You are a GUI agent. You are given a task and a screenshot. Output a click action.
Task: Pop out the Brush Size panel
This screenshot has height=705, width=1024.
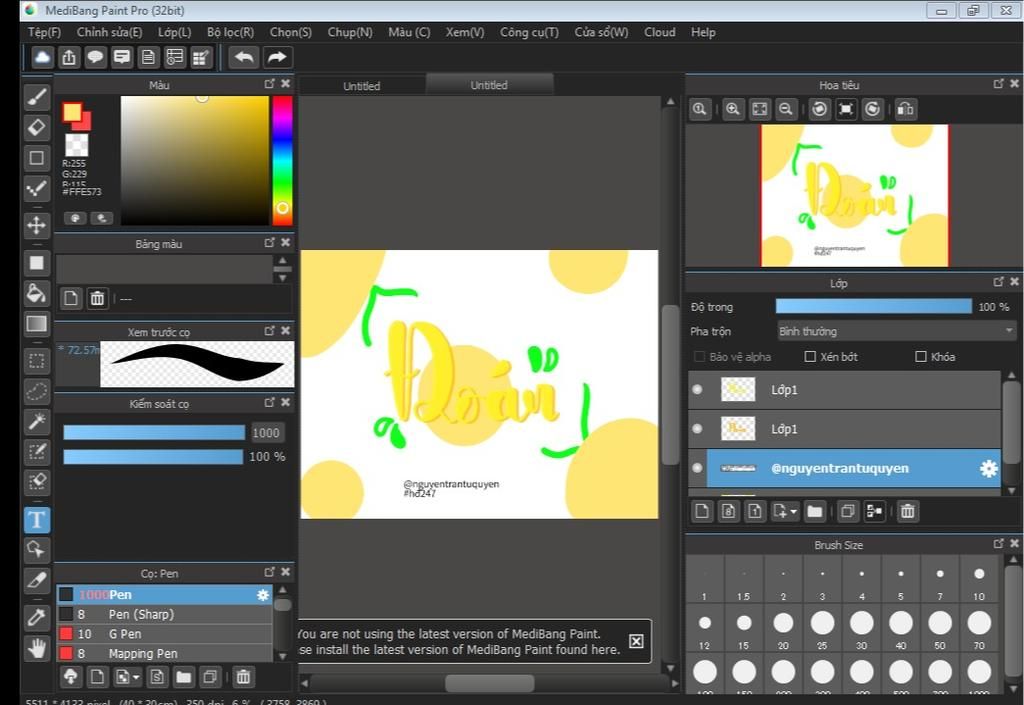click(x=999, y=543)
